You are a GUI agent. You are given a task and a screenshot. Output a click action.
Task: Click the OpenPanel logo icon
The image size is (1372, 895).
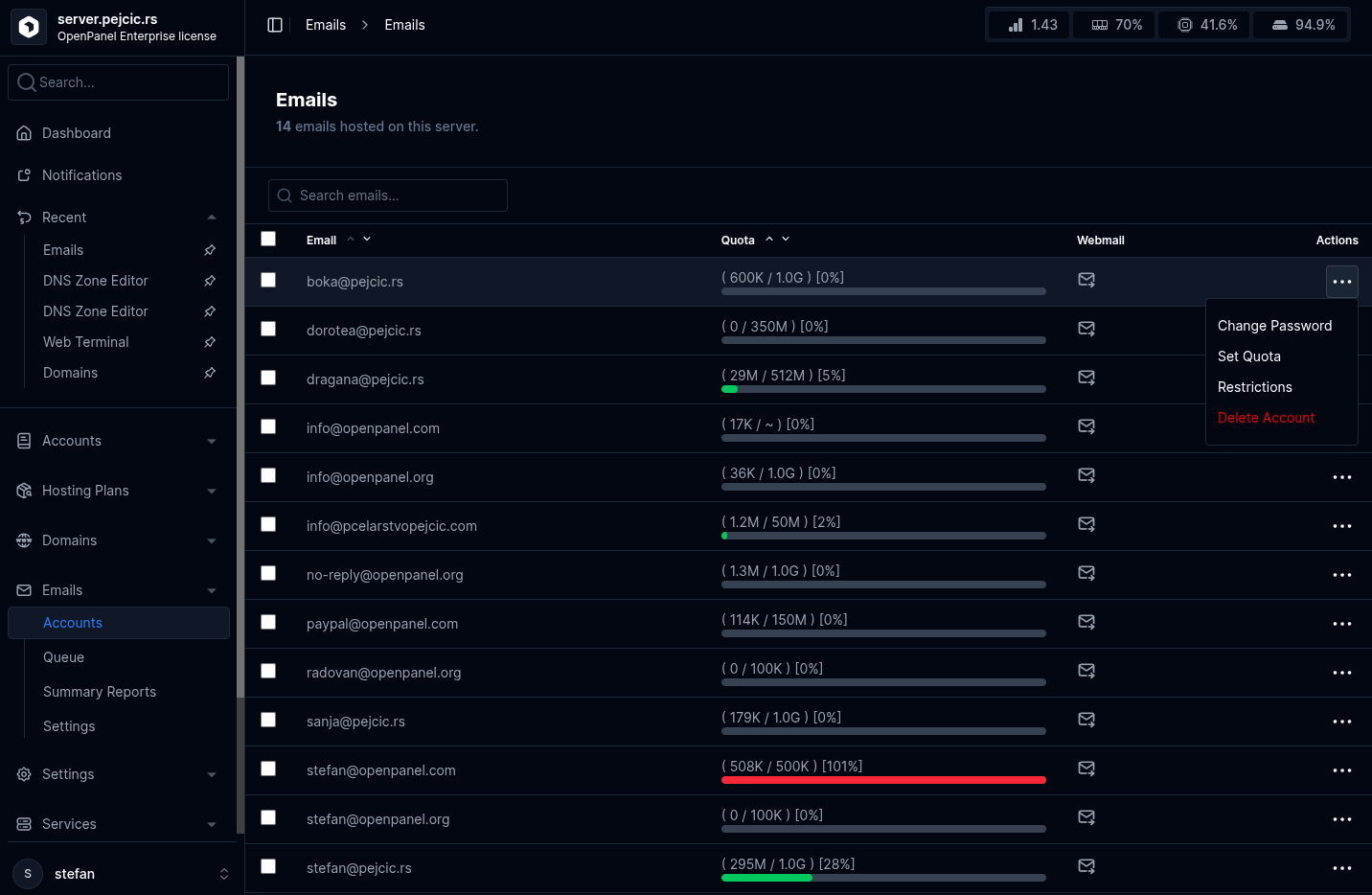click(x=29, y=27)
